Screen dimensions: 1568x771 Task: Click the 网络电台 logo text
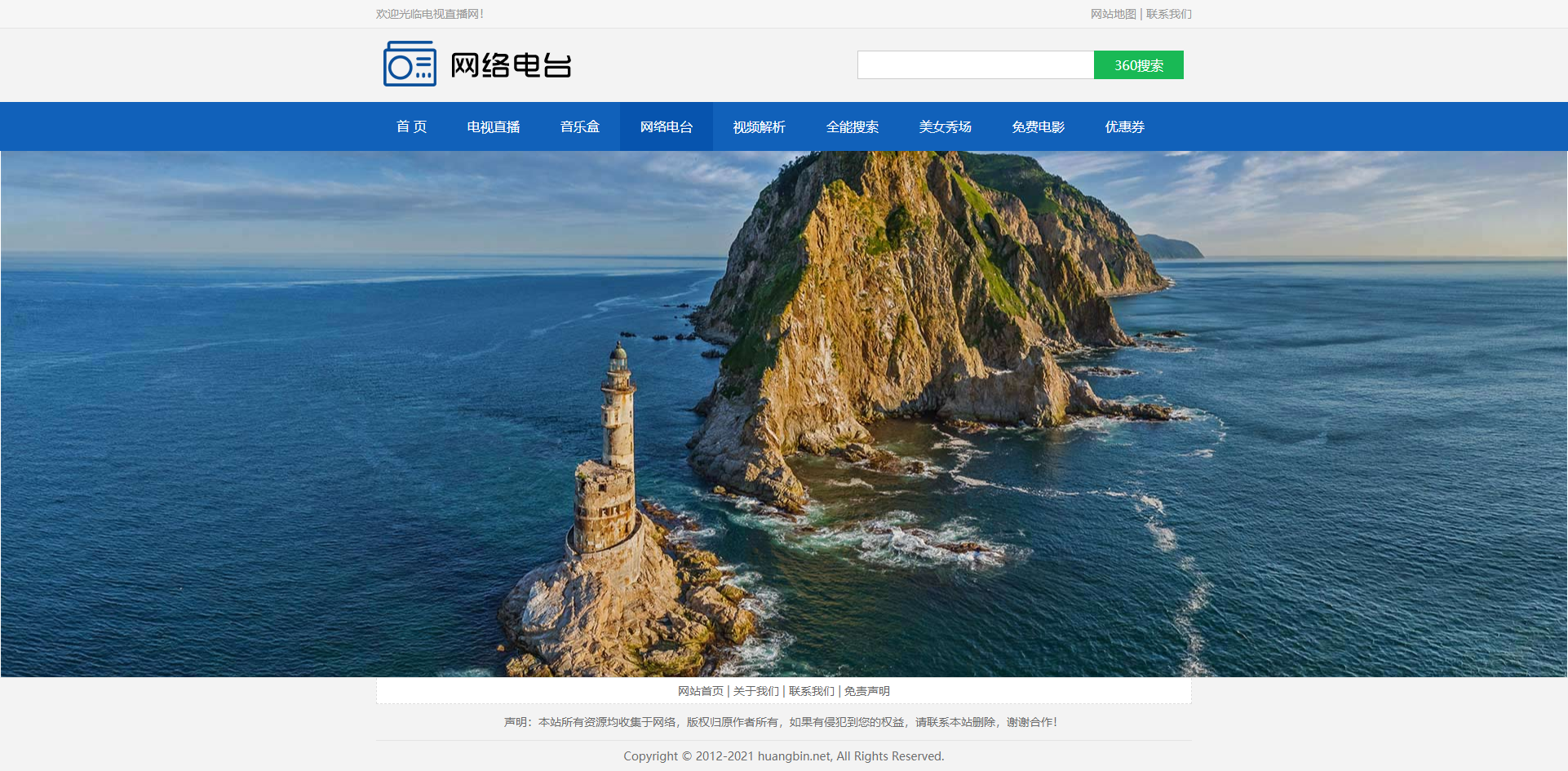[511, 65]
